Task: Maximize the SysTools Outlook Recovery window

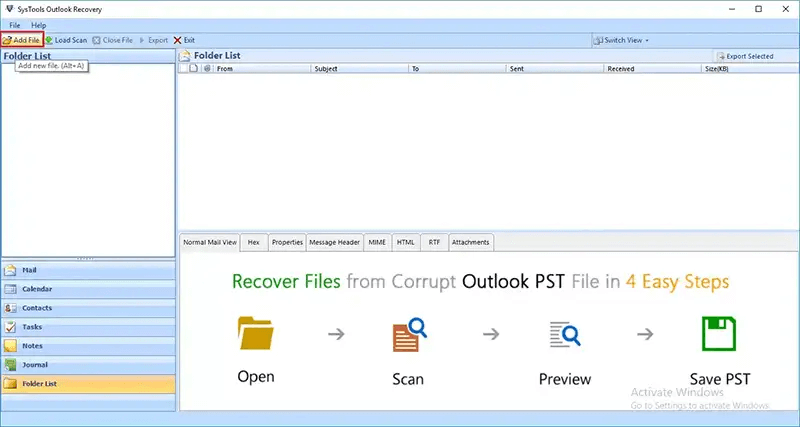Action: 759,9
